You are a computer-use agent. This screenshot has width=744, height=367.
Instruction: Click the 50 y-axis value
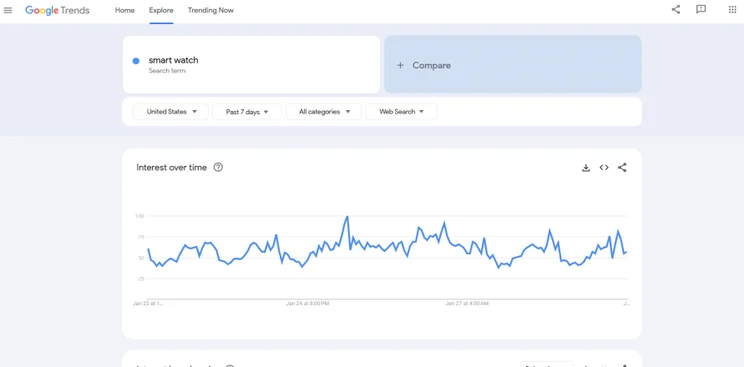(x=140, y=258)
